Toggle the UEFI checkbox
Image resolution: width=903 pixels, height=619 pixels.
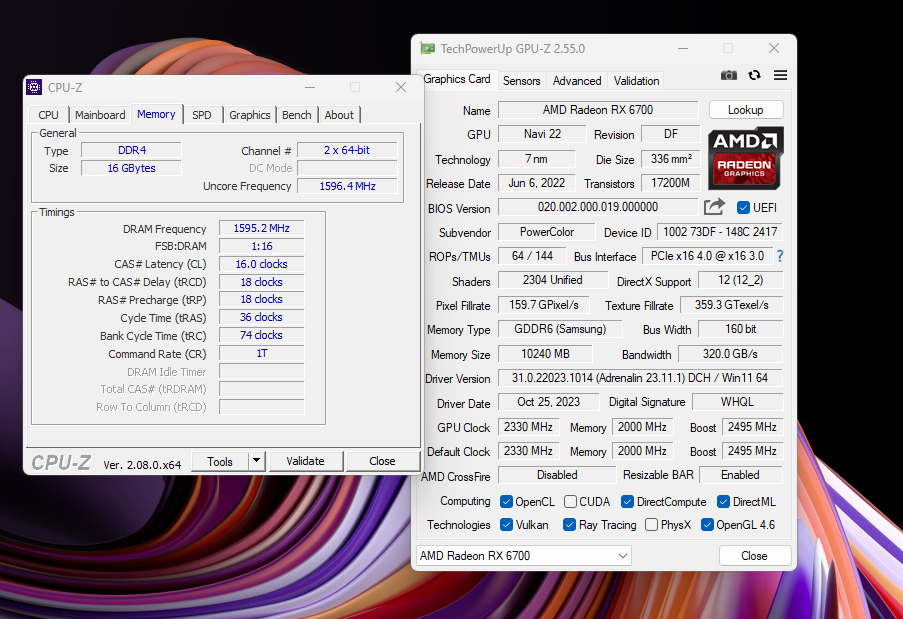click(743, 207)
